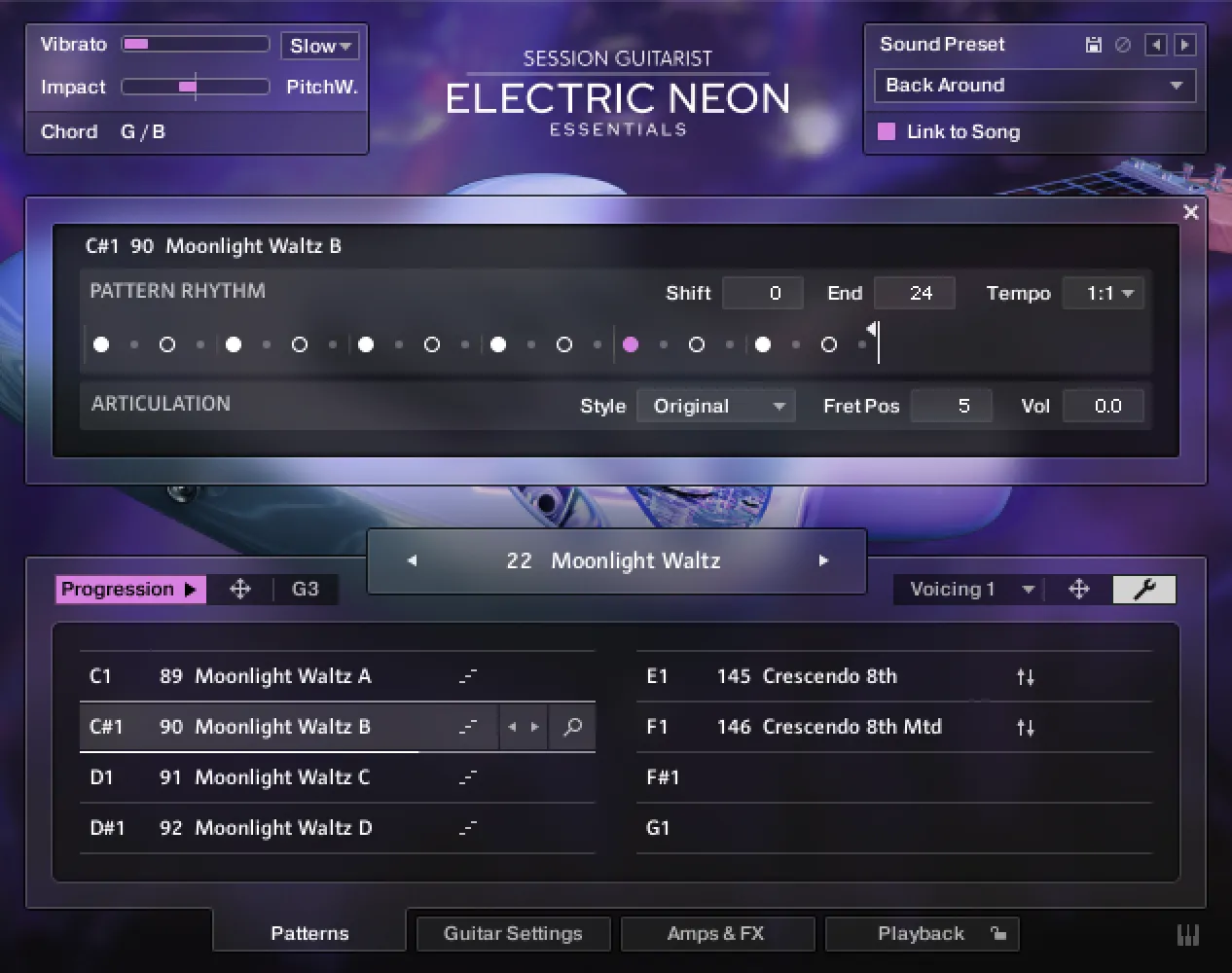Click the Vibrato slider

(195, 44)
